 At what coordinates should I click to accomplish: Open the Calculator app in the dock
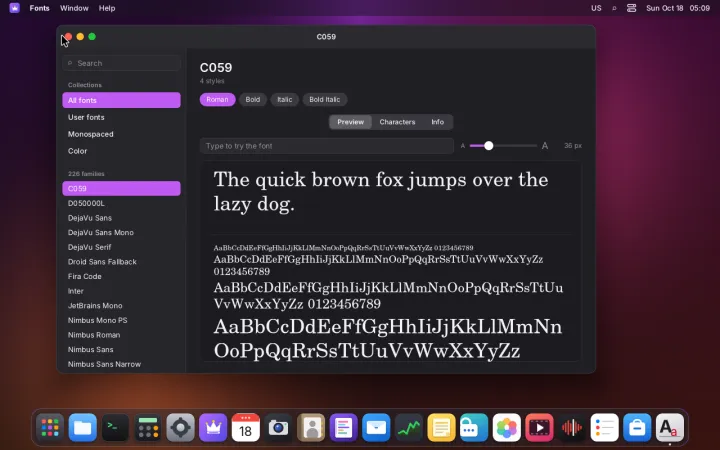[x=148, y=428]
